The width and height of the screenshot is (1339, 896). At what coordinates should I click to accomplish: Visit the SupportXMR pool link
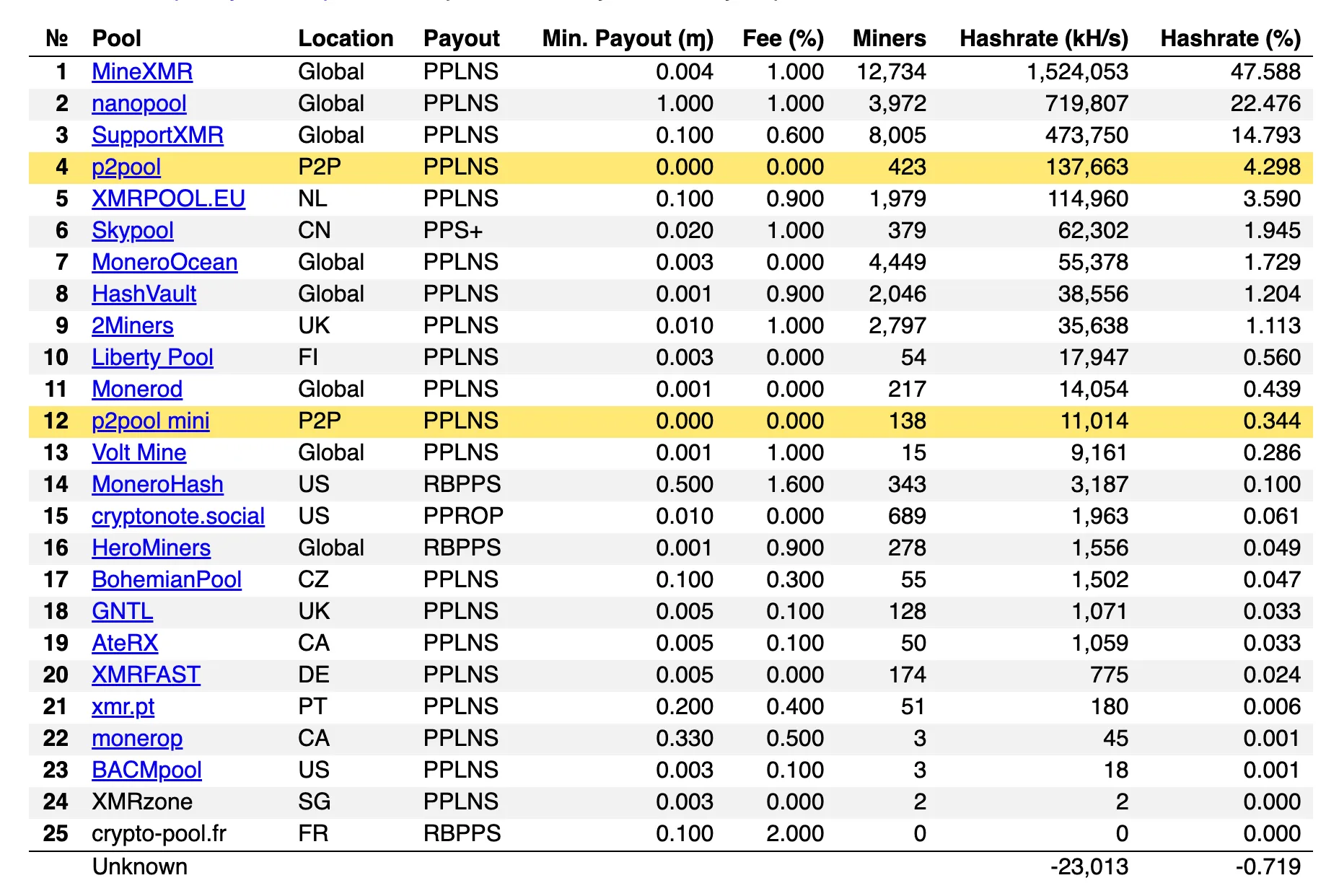(x=157, y=135)
